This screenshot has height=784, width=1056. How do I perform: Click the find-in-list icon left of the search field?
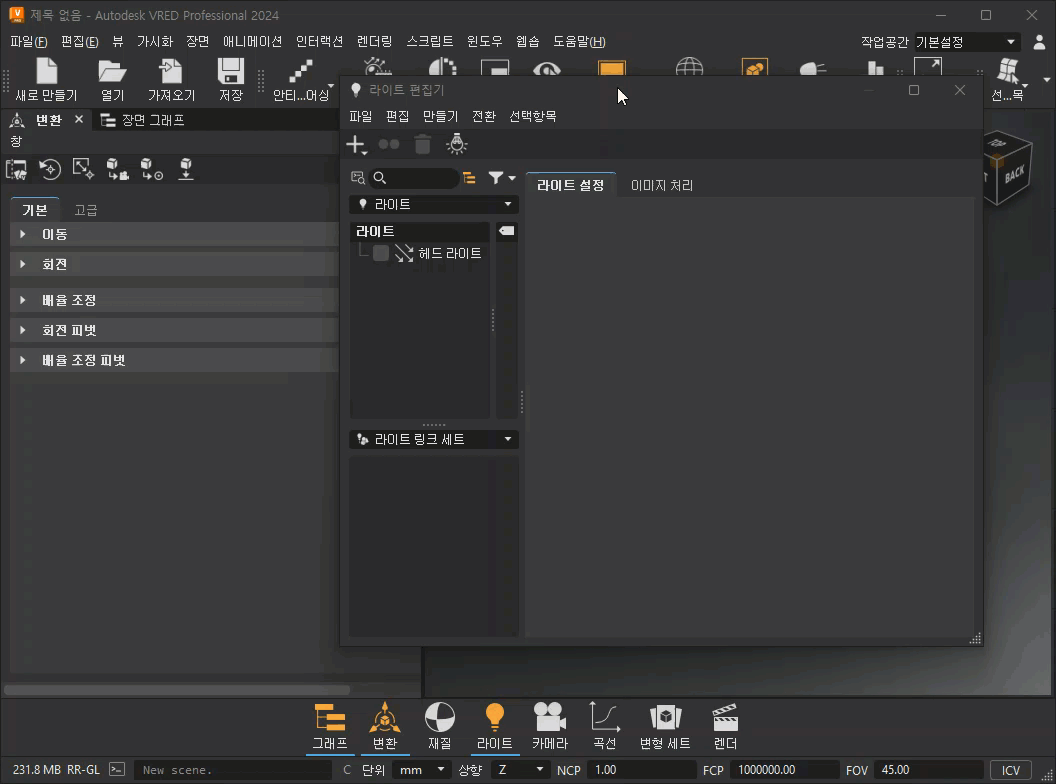358,178
